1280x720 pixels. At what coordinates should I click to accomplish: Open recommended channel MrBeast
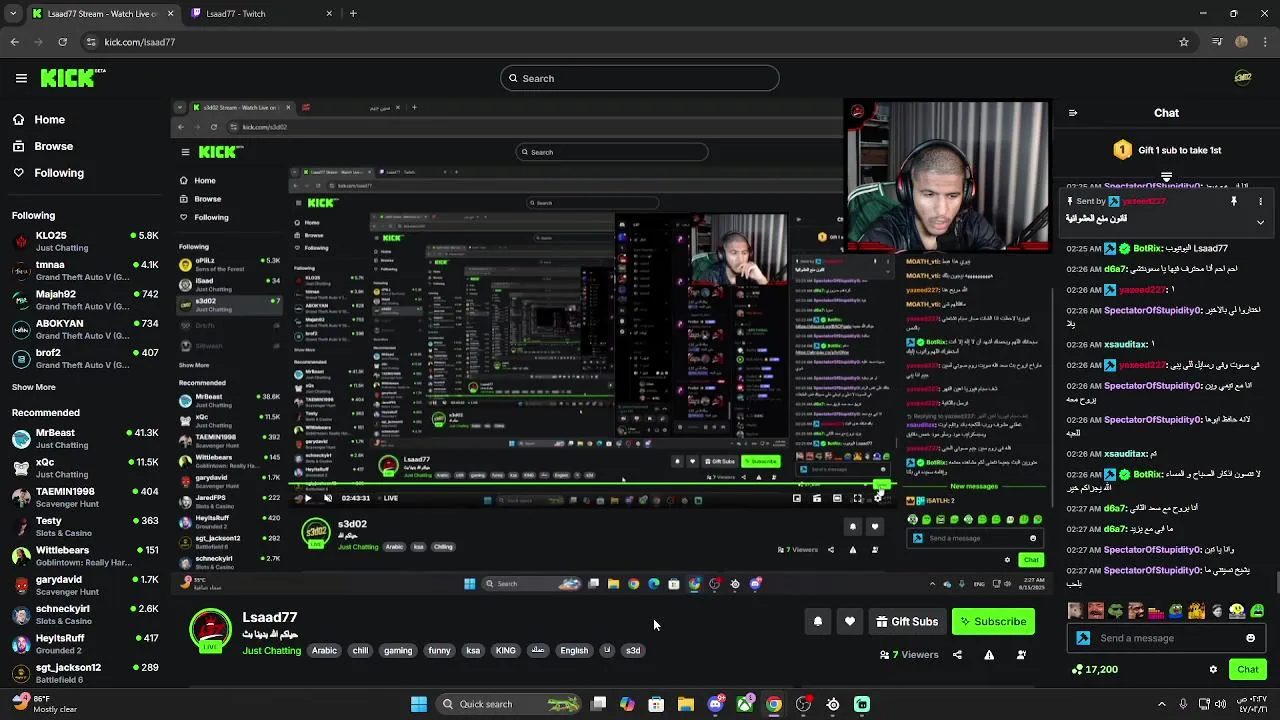(x=85, y=438)
